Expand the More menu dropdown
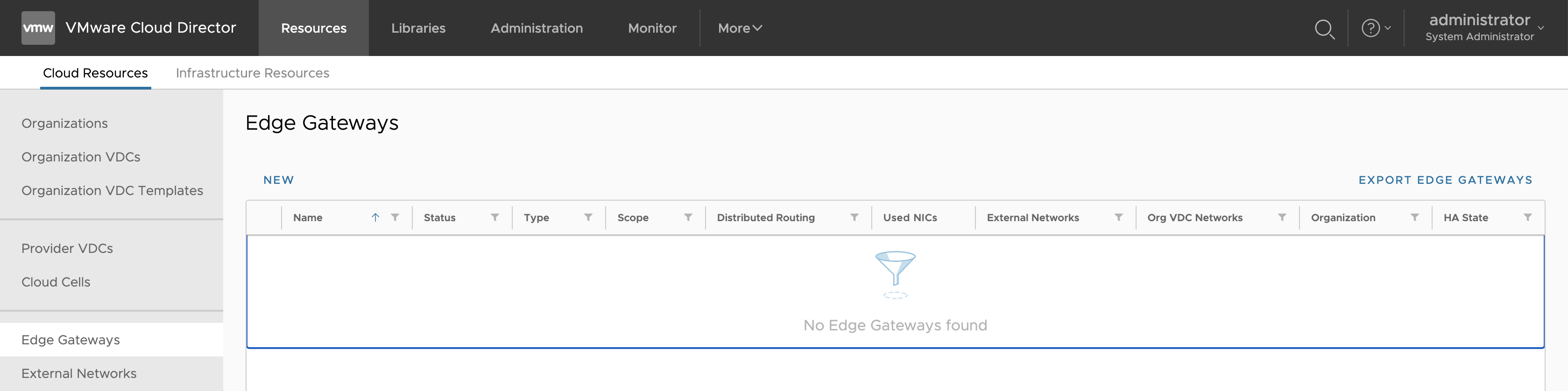The width and height of the screenshot is (1568, 391). click(740, 28)
